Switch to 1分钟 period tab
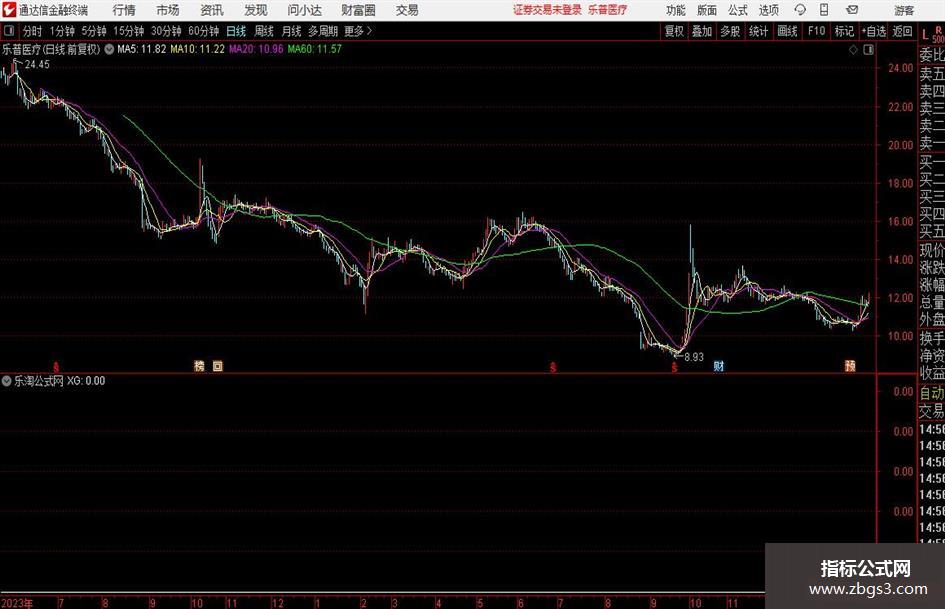 pos(61,31)
